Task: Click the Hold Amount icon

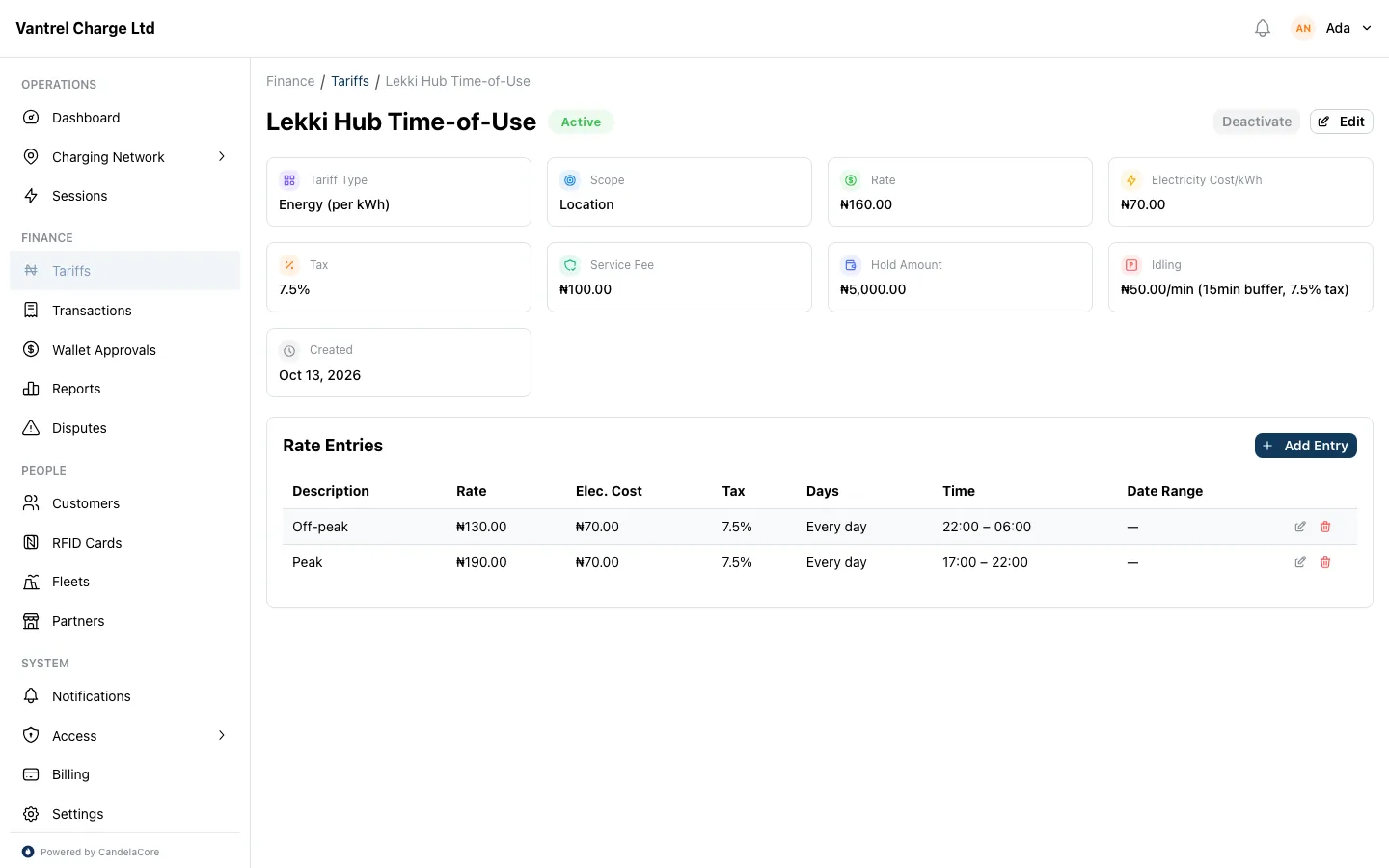Action: pos(851,265)
